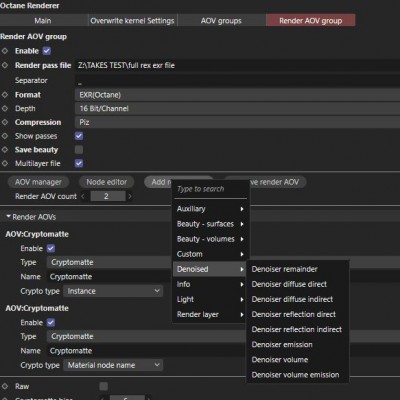This screenshot has width=400, height=400.
Task: Select Denoiser diffuse direct from submenu
Action: (x=289, y=284)
